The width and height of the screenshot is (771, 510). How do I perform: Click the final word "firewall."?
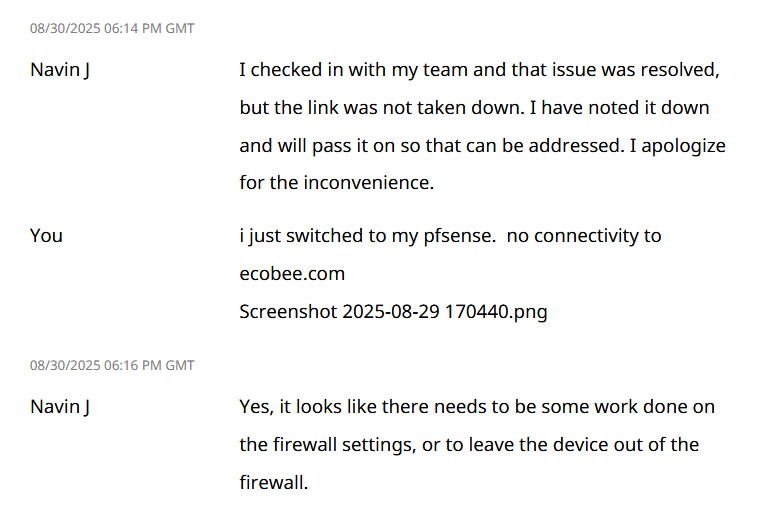(273, 482)
